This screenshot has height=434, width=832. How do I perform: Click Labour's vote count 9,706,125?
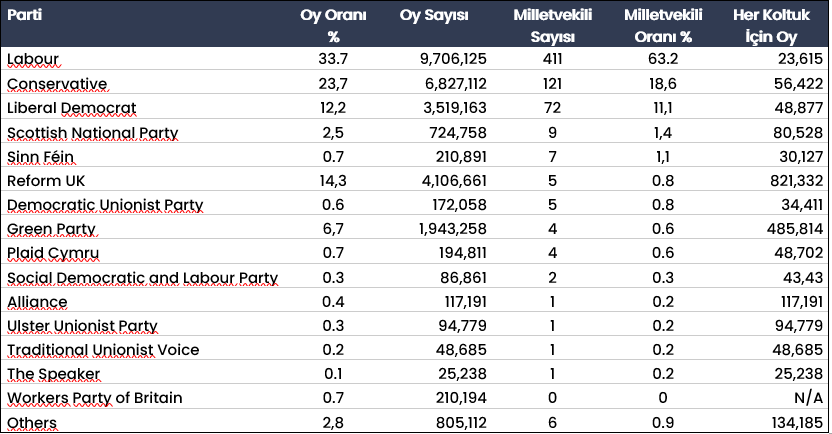[x=446, y=59]
